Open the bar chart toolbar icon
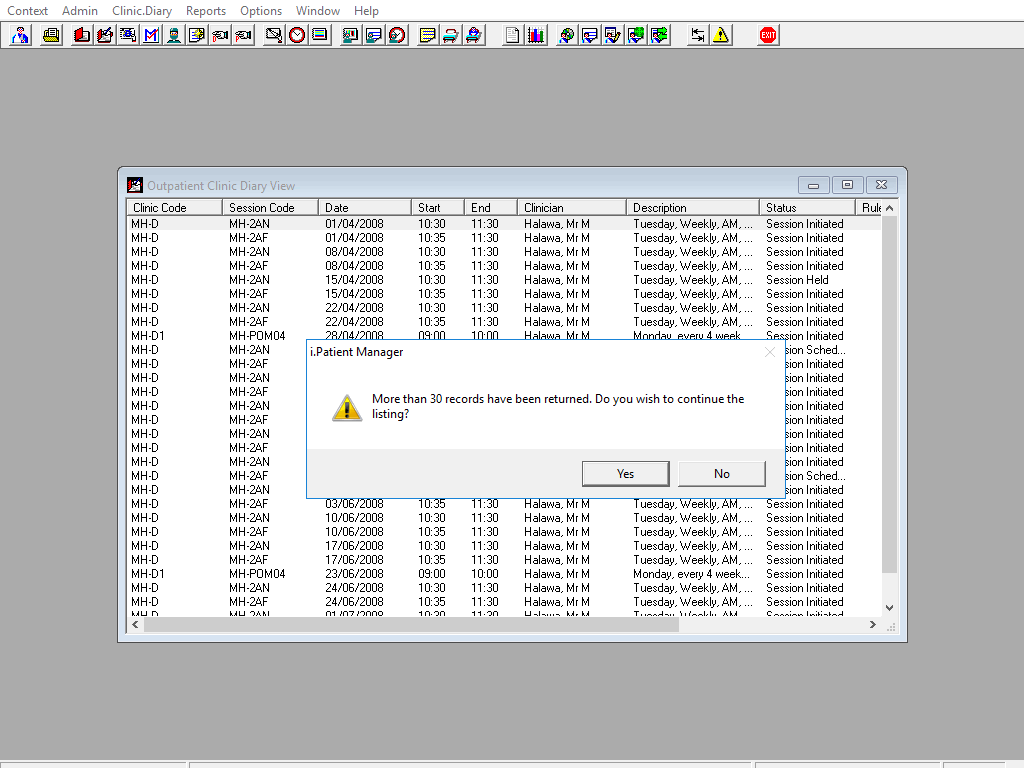Image resolution: width=1024 pixels, height=768 pixels. click(536, 35)
